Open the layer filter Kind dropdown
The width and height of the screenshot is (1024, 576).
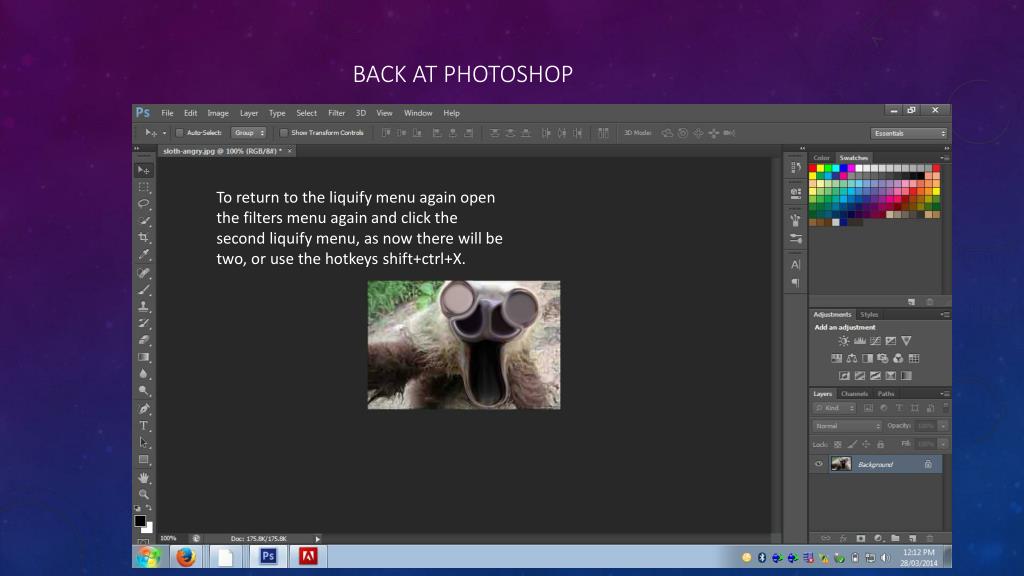pos(835,408)
